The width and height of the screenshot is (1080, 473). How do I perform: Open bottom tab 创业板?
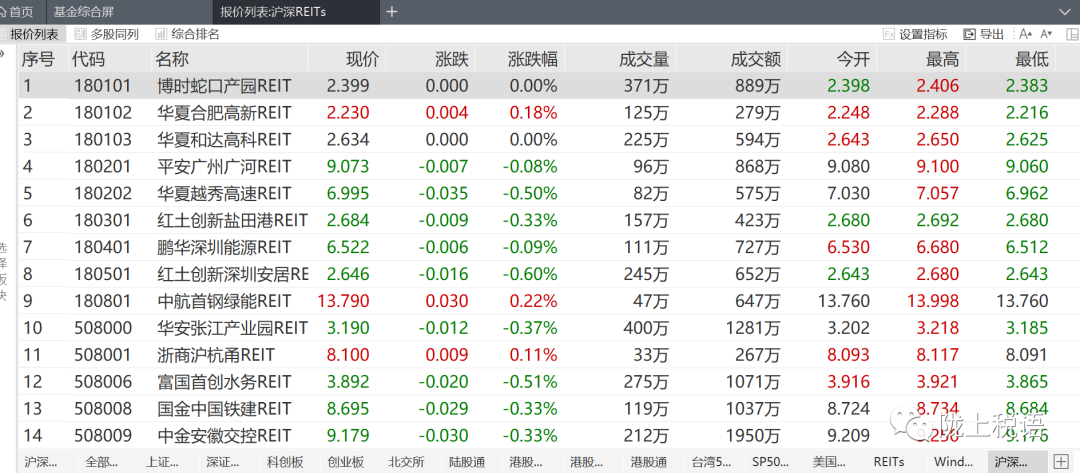[x=346, y=461]
